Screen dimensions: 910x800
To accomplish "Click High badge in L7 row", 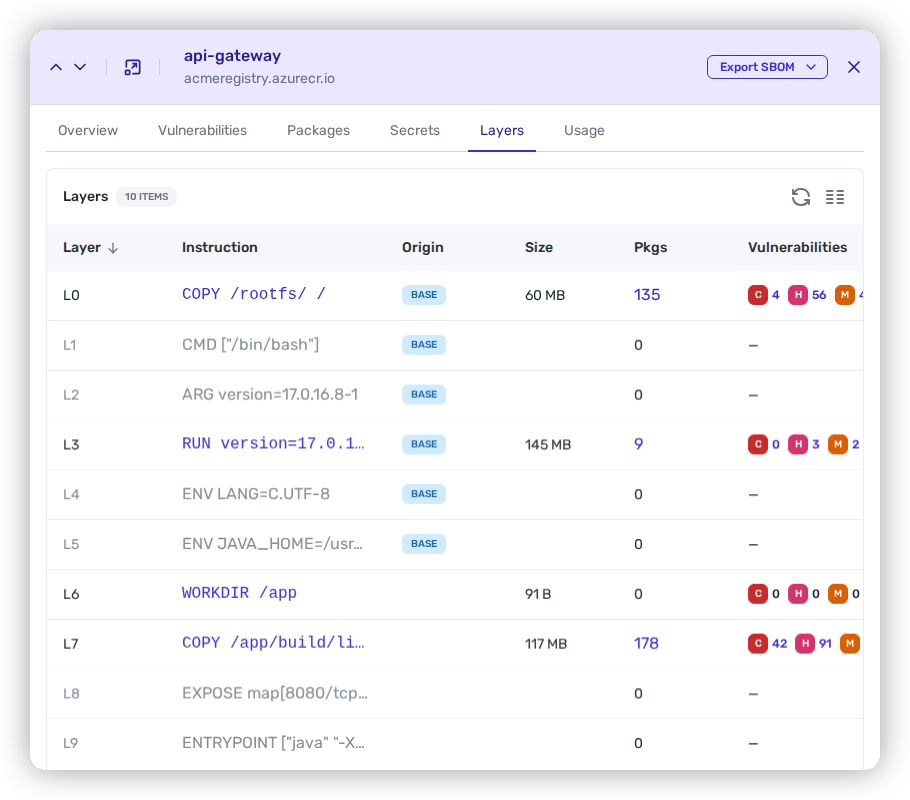I will click(804, 643).
